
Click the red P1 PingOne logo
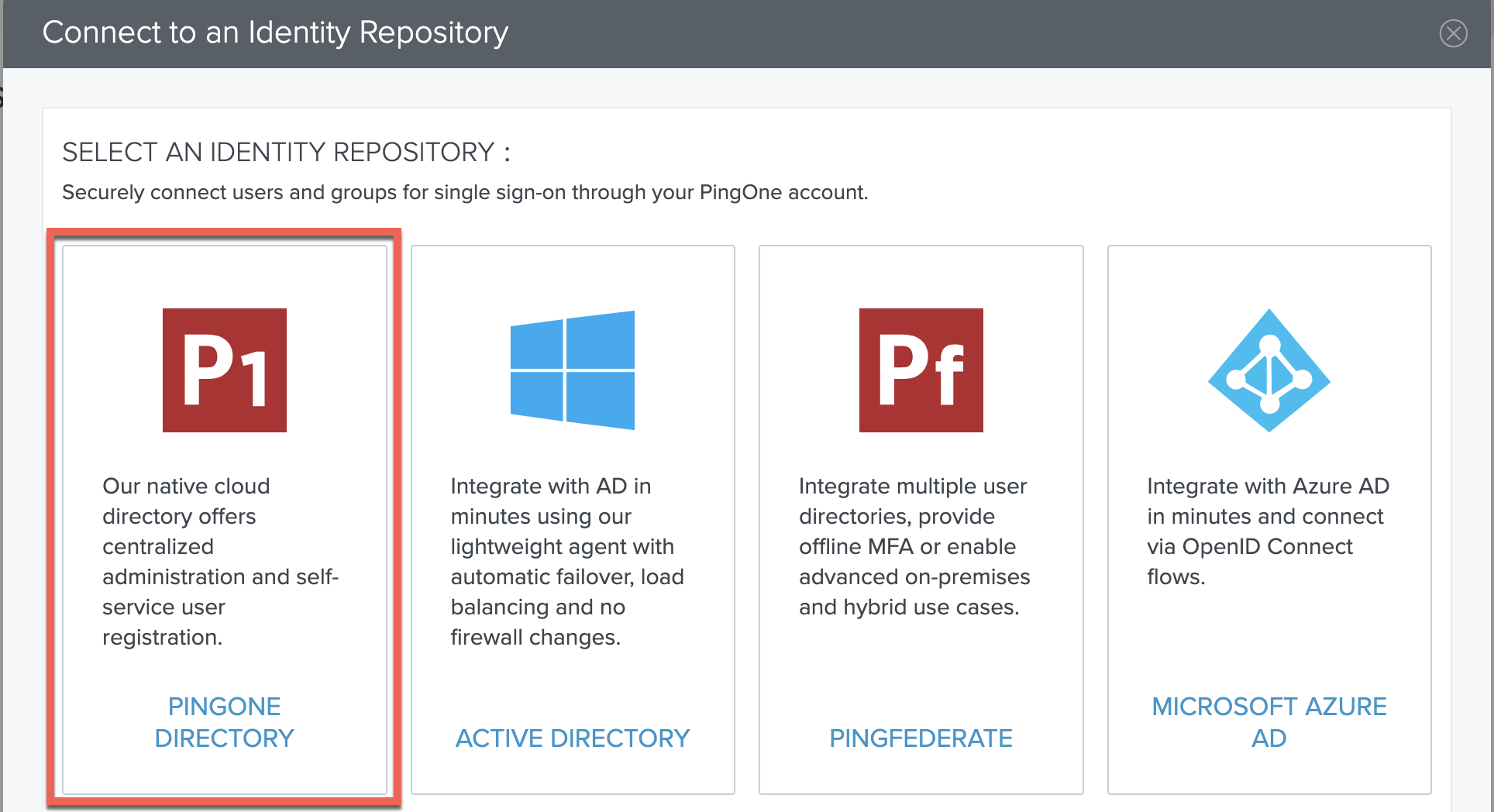click(224, 370)
